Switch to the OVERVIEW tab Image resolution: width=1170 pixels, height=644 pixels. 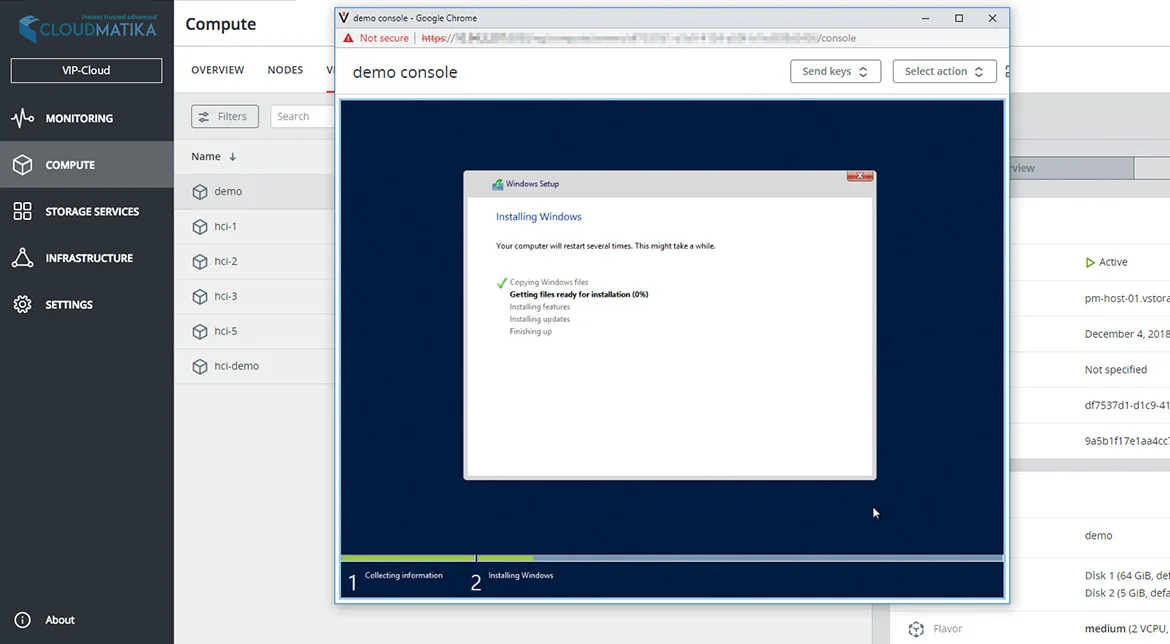(x=217, y=70)
